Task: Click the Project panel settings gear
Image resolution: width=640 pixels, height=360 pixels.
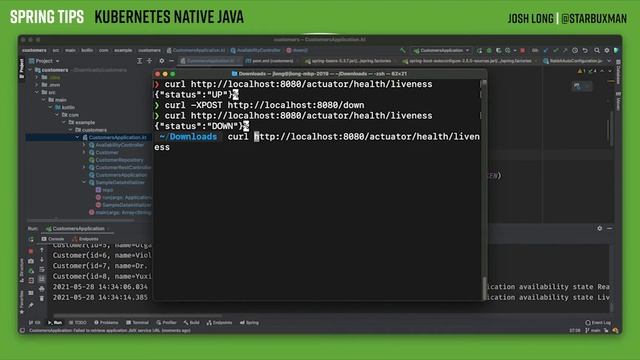Action: click(162, 60)
